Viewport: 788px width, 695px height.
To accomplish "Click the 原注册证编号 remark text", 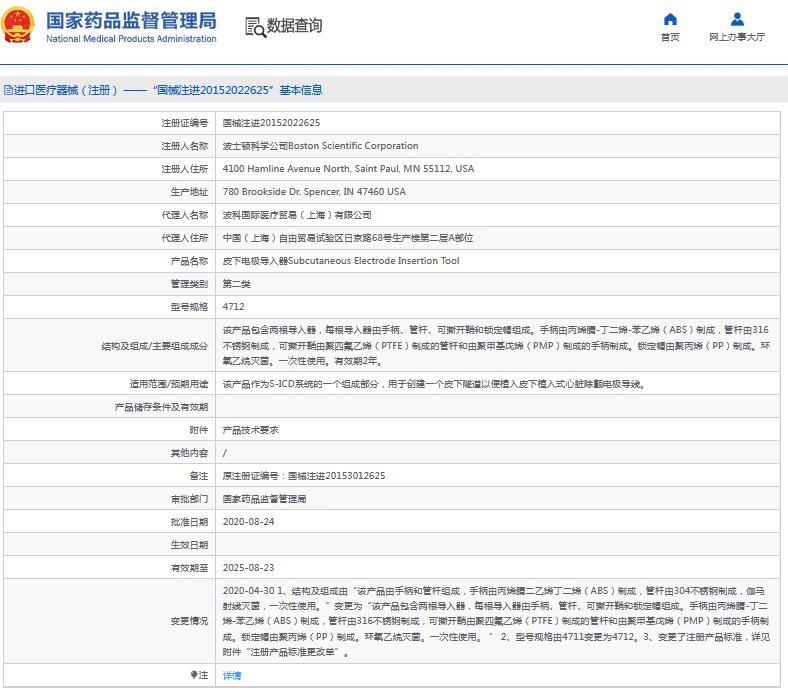I will pyautogui.click(x=304, y=476).
